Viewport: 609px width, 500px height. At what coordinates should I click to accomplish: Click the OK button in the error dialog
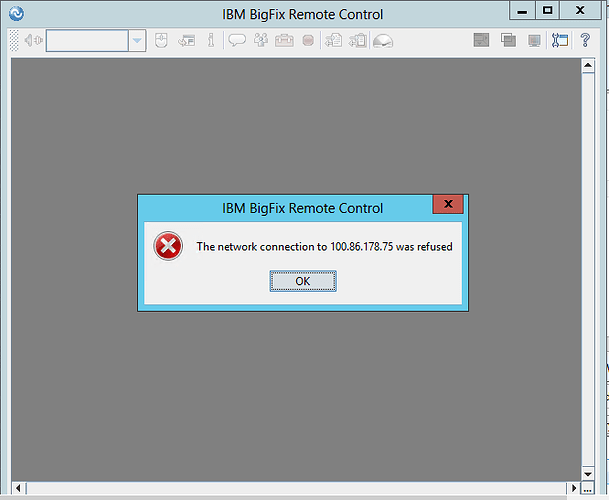(x=303, y=281)
